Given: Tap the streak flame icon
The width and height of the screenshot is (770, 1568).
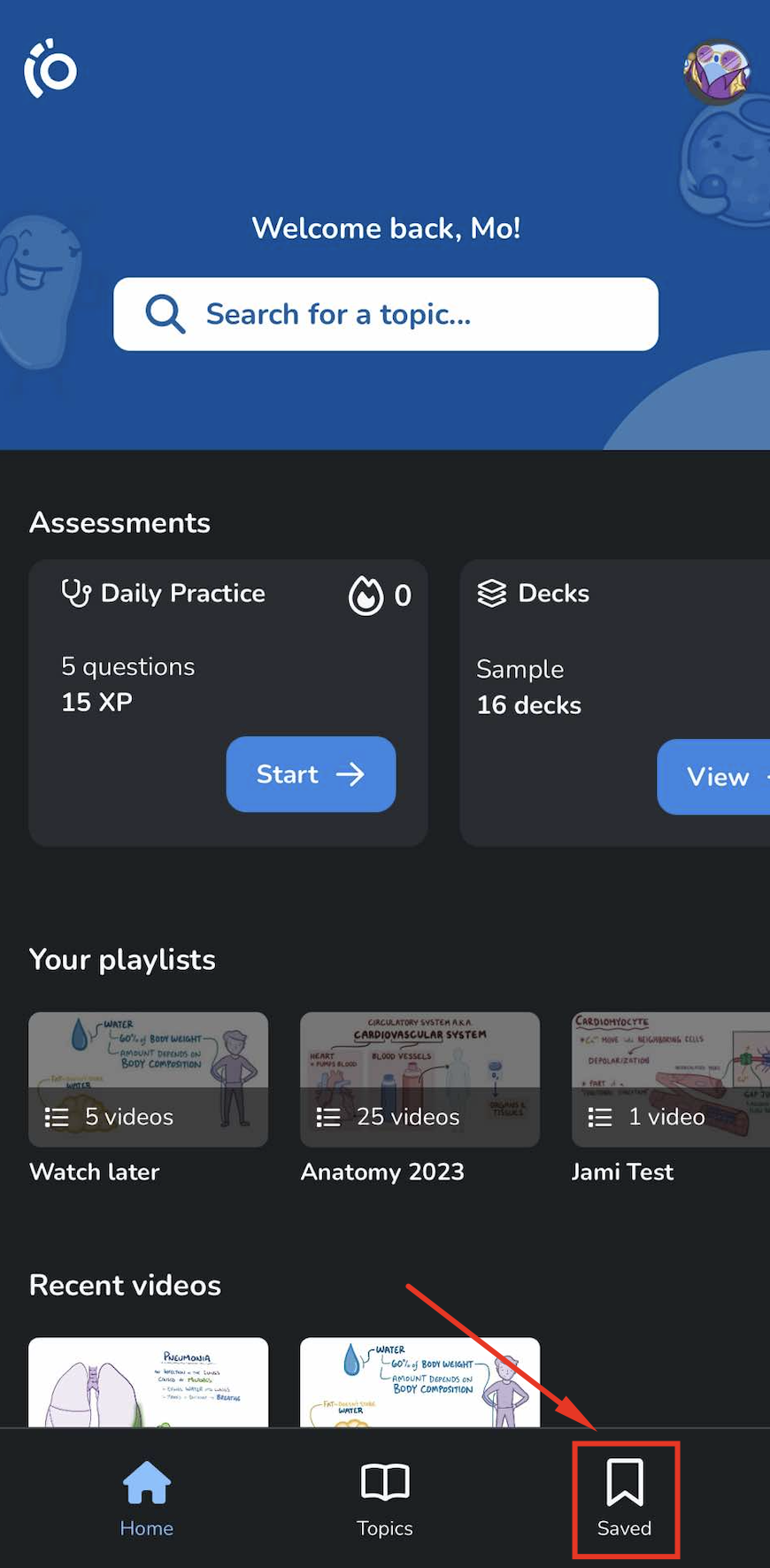Looking at the screenshot, I should pyautogui.click(x=366, y=596).
